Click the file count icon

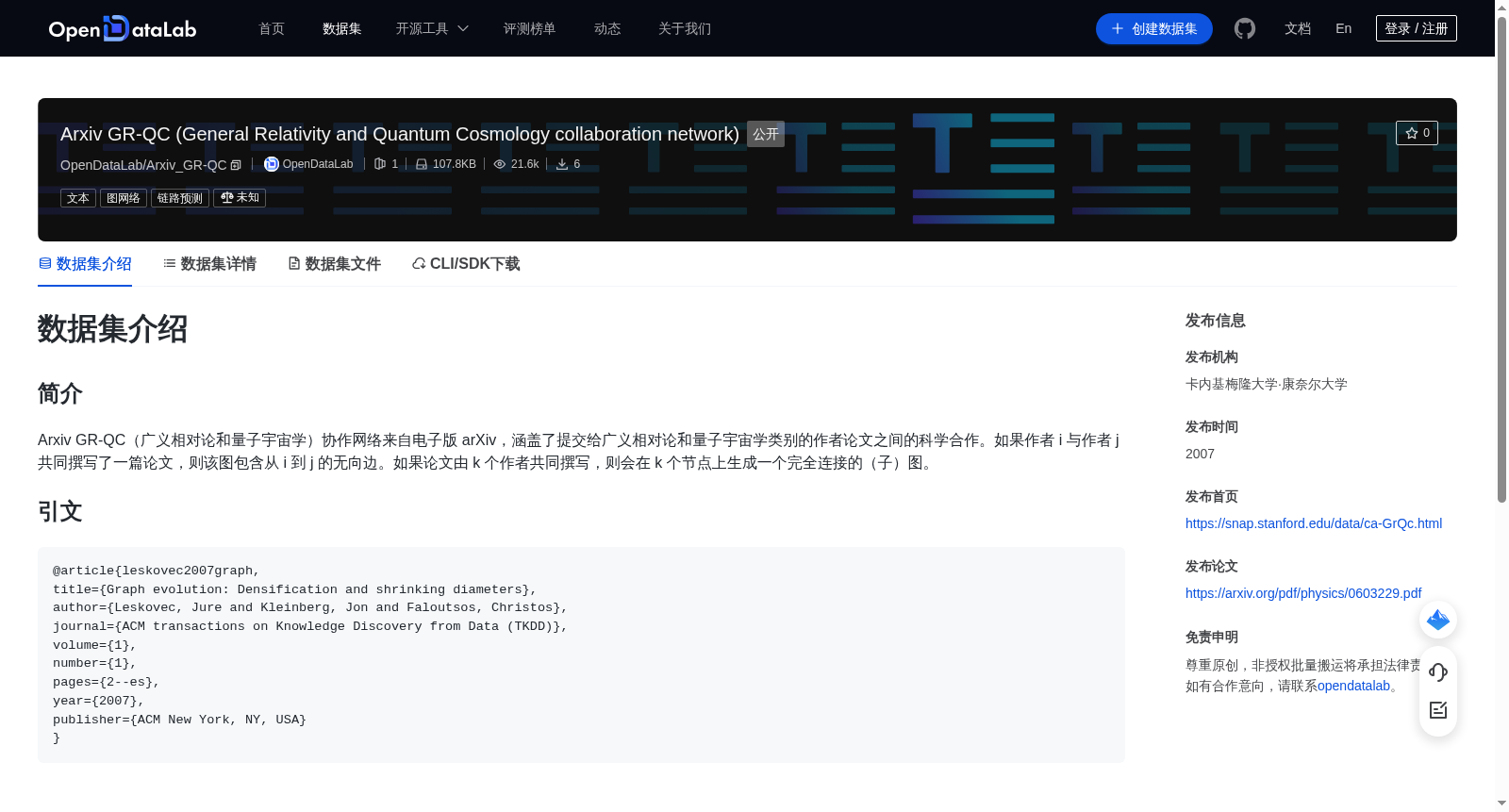(x=380, y=164)
